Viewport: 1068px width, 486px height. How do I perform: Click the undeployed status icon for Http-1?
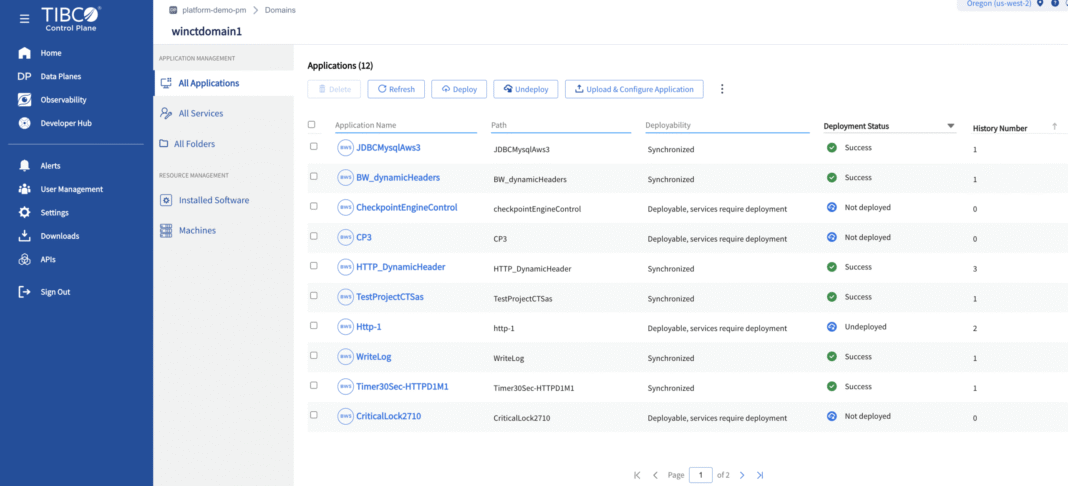pos(832,327)
